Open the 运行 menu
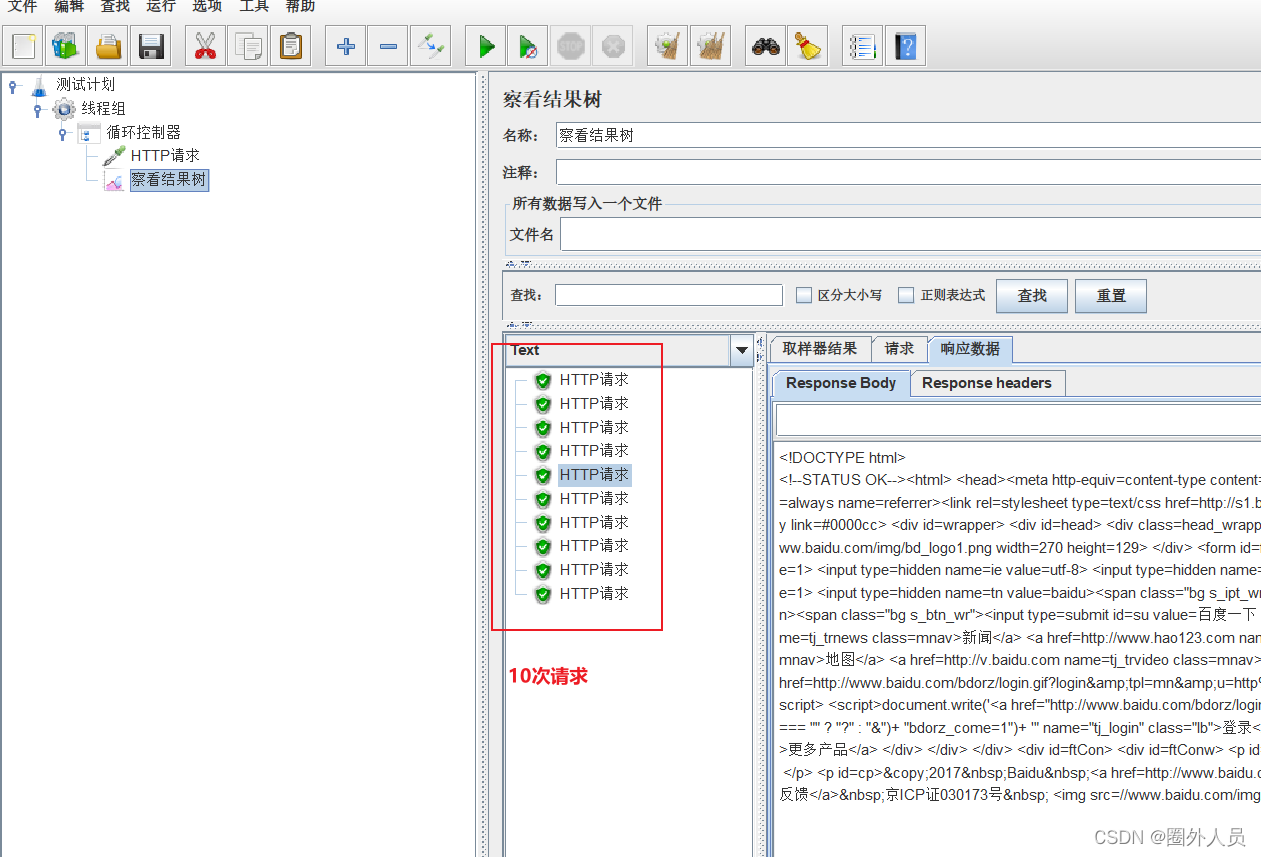 click(161, 7)
